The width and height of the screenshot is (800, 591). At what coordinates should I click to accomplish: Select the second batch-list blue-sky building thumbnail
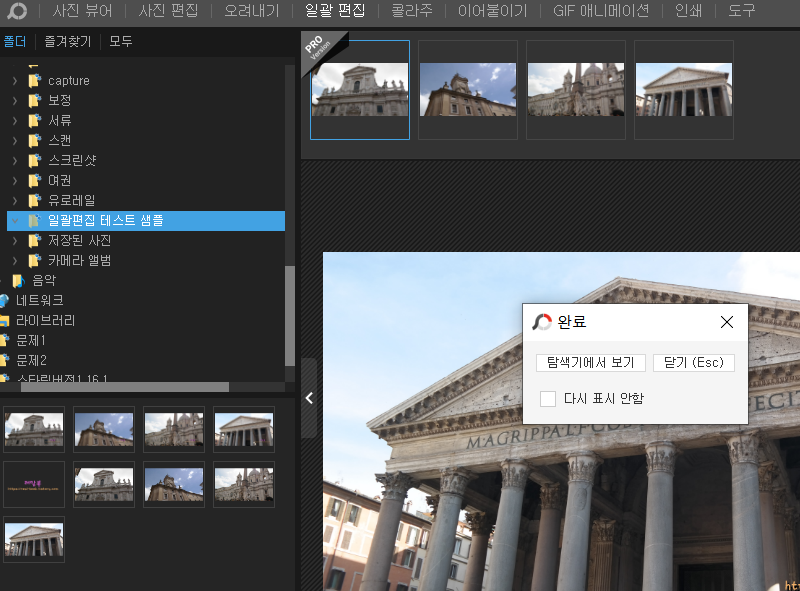coord(468,90)
